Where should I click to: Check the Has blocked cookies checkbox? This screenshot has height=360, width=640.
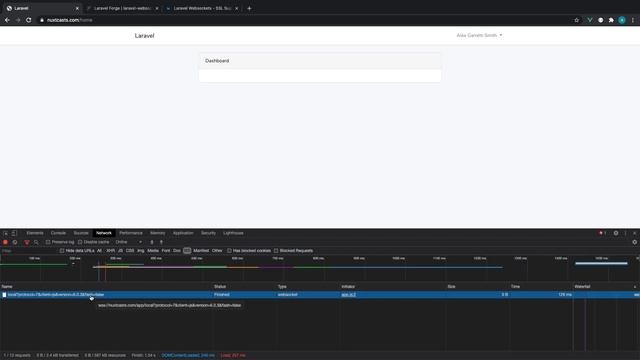(x=229, y=251)
